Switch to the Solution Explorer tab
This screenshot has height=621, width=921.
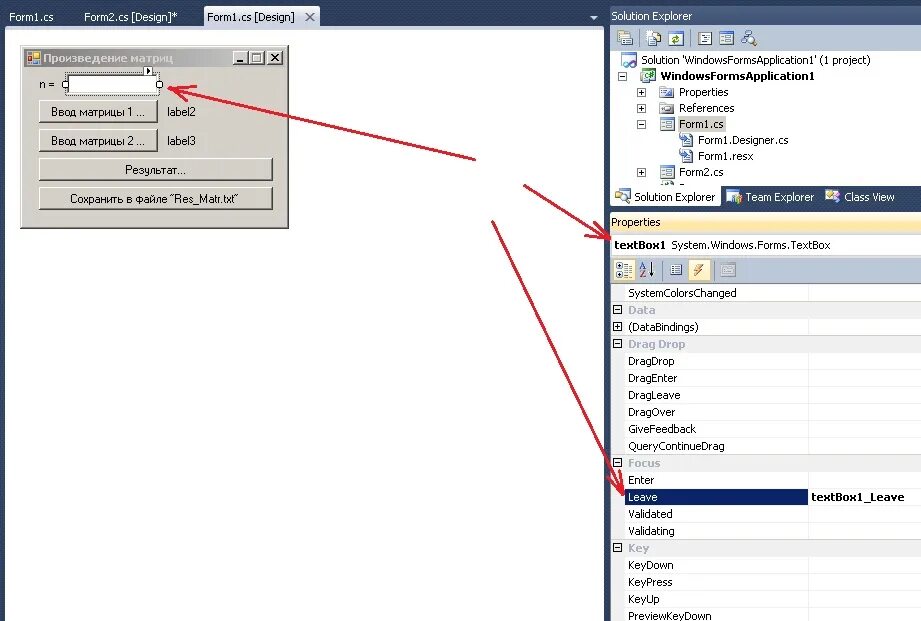(x=666, y=197)
